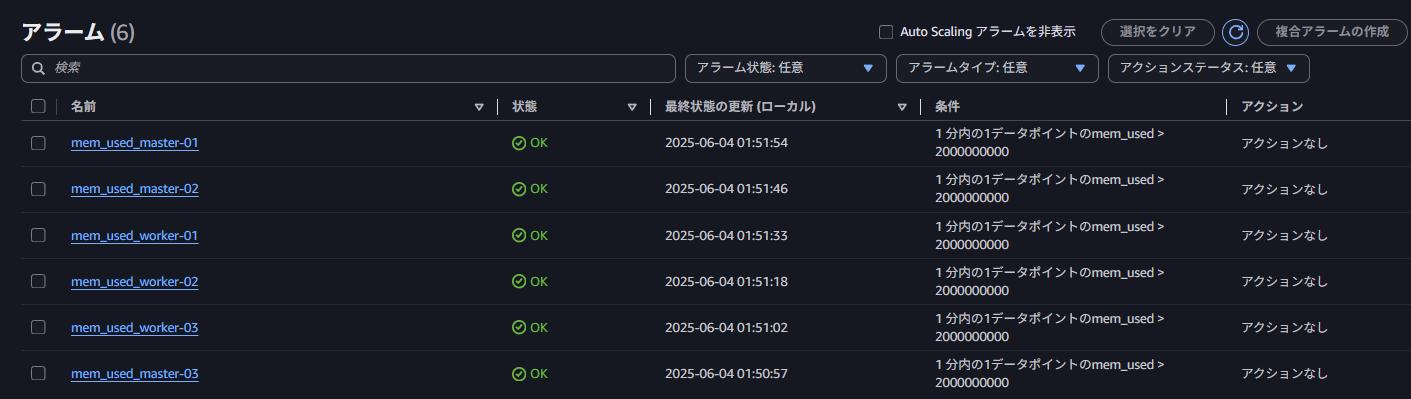1411x399 pixels.
Task: Sort by 最終状態の更新 column arrow
Action: pyautogui.click(x=903, y=106)
